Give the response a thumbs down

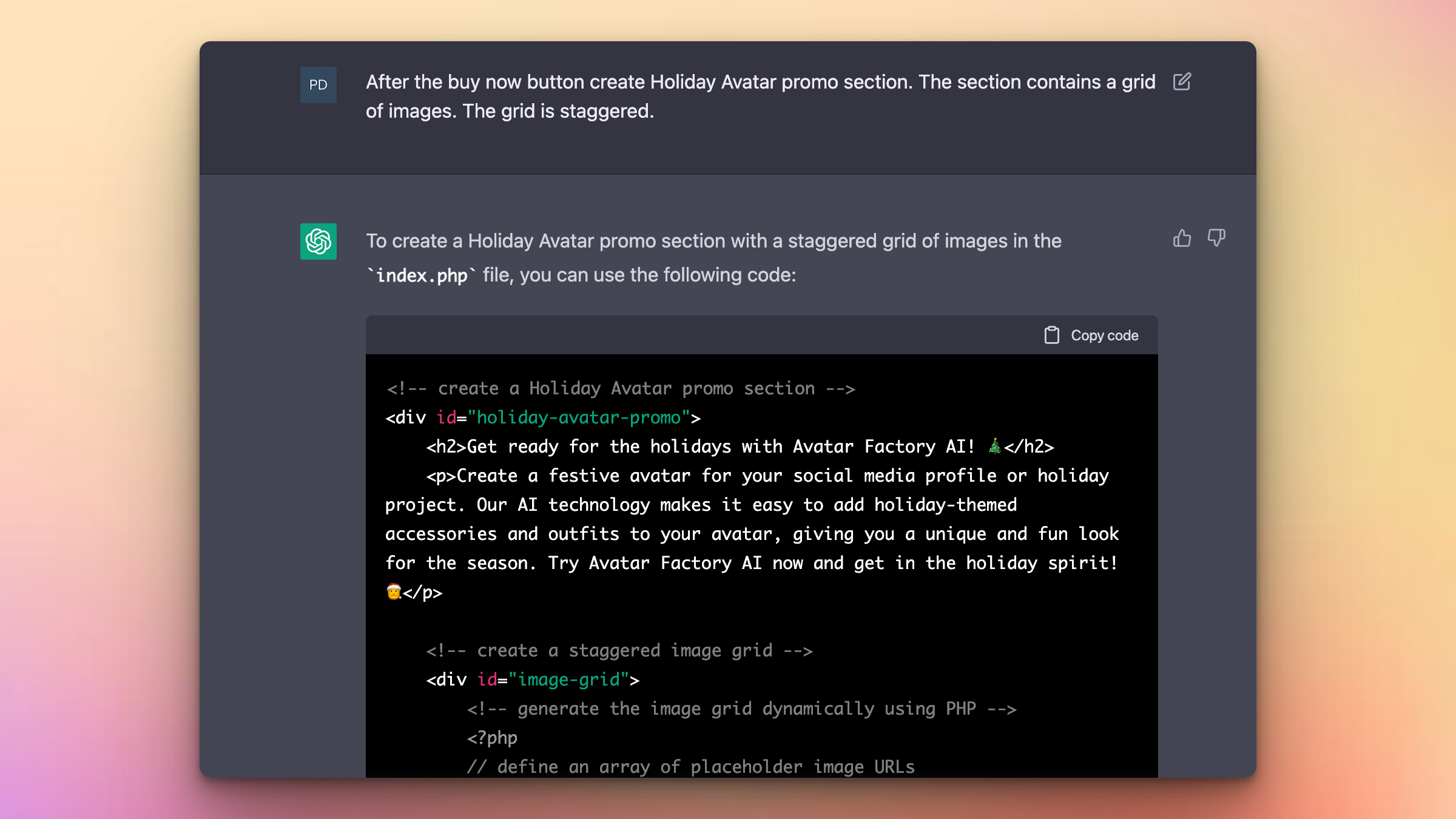pos(1216,238)
